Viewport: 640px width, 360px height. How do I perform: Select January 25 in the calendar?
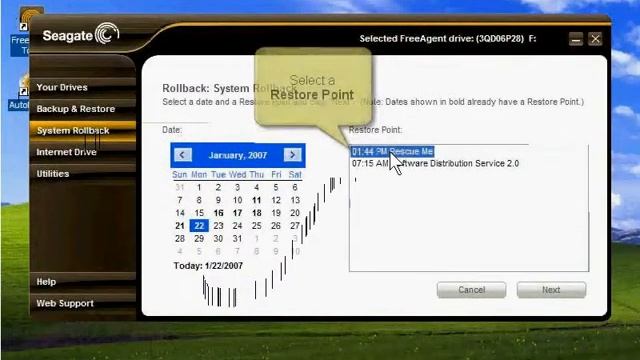(257, 226)
